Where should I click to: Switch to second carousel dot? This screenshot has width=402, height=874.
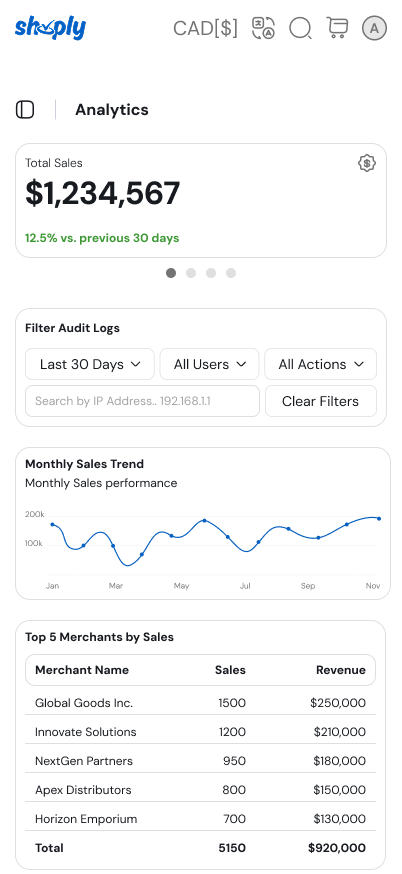(x=191, y=273)
